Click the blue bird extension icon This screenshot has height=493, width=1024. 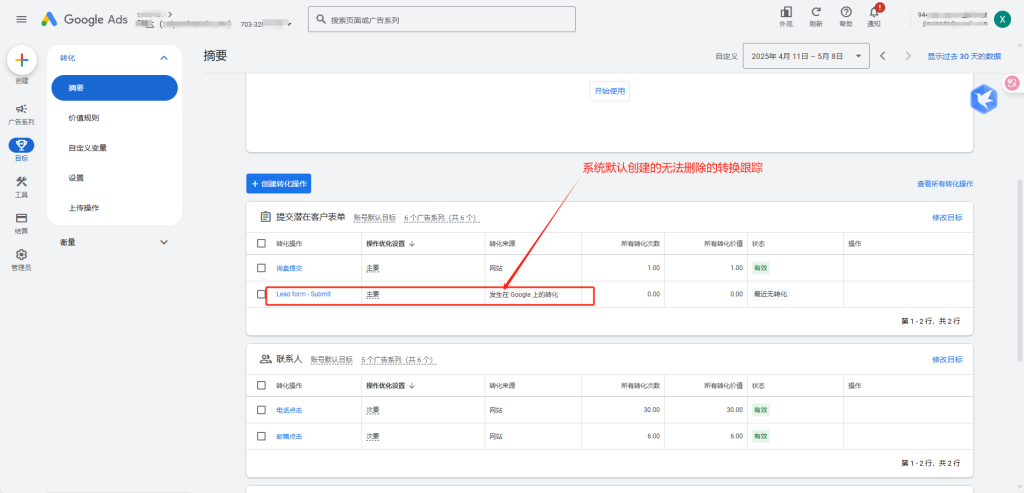pos(983,99)
